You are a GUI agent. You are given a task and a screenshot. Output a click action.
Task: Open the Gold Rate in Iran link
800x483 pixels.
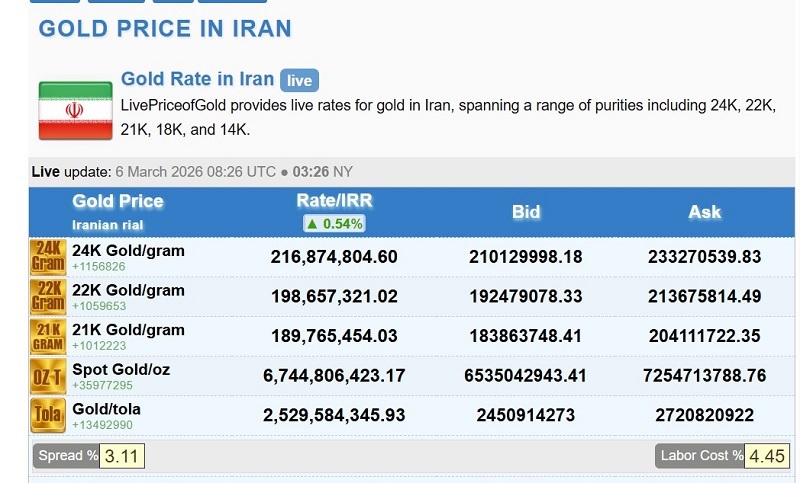click(197, 79)
